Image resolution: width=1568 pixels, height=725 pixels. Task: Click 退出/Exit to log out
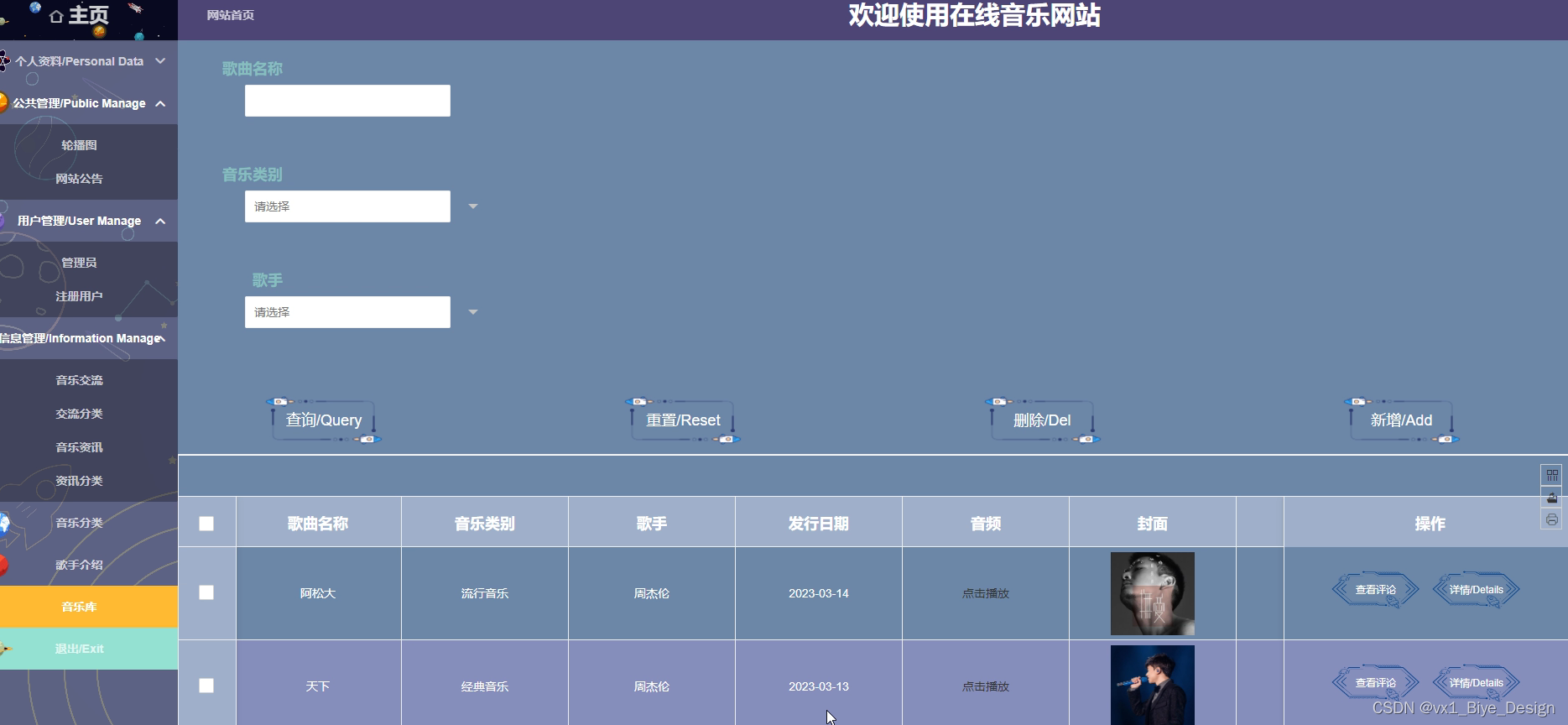[x=89, y=649]
